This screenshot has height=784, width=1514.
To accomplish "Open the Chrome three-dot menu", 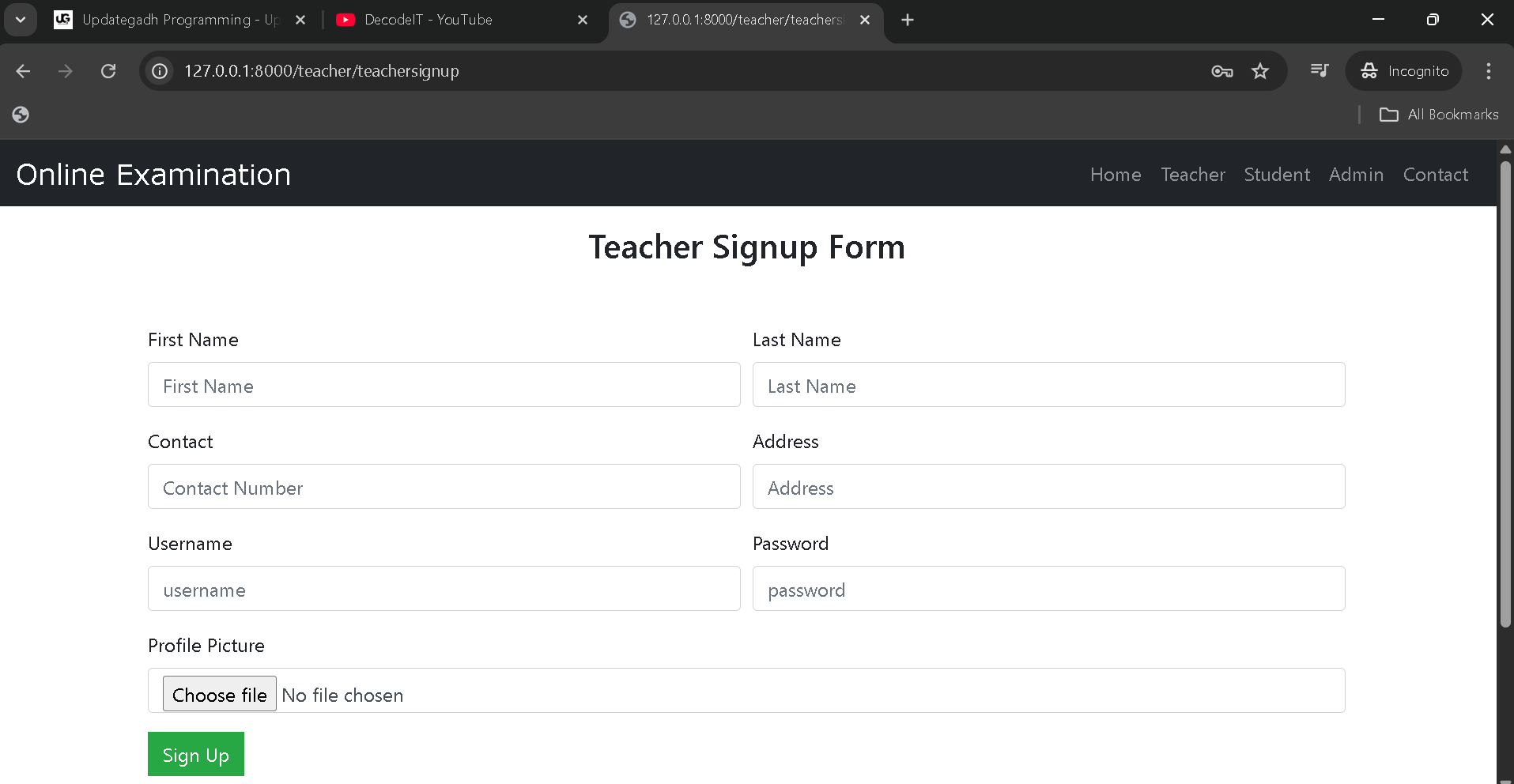I will 1488,71.
